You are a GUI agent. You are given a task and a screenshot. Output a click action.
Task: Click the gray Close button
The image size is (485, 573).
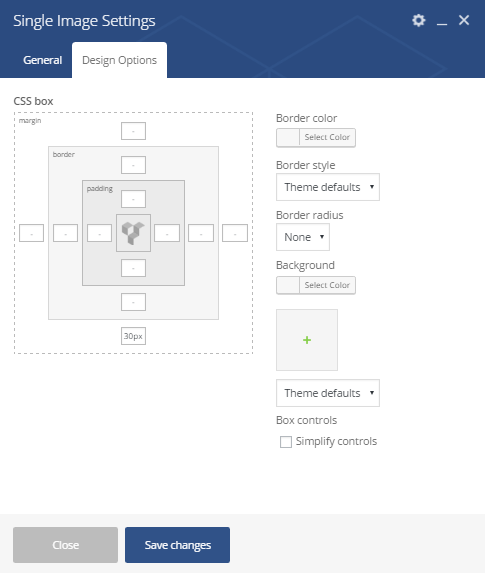[x=65, y=545]
